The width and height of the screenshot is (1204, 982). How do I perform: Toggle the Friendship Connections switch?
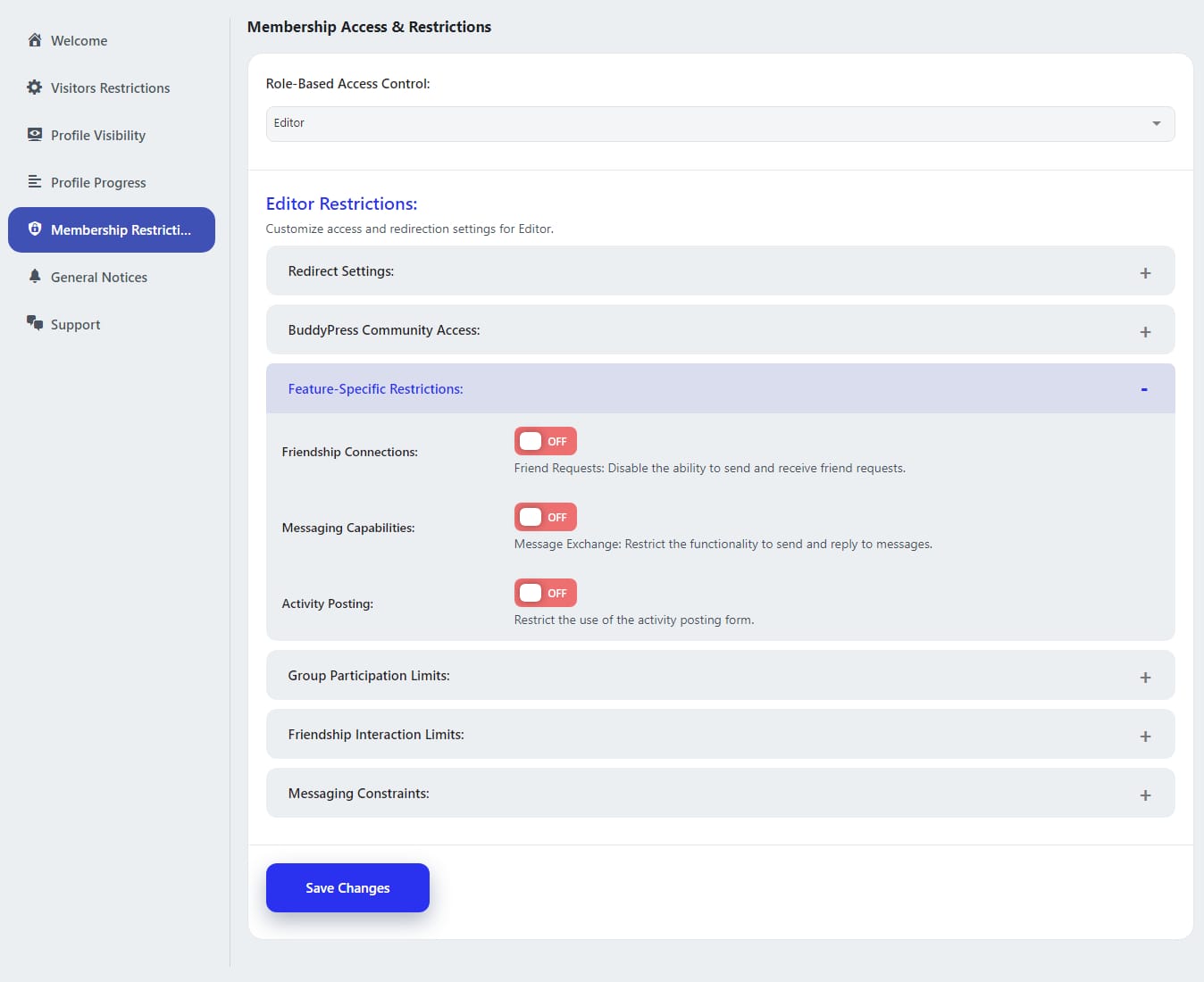(x=545, y=441)
